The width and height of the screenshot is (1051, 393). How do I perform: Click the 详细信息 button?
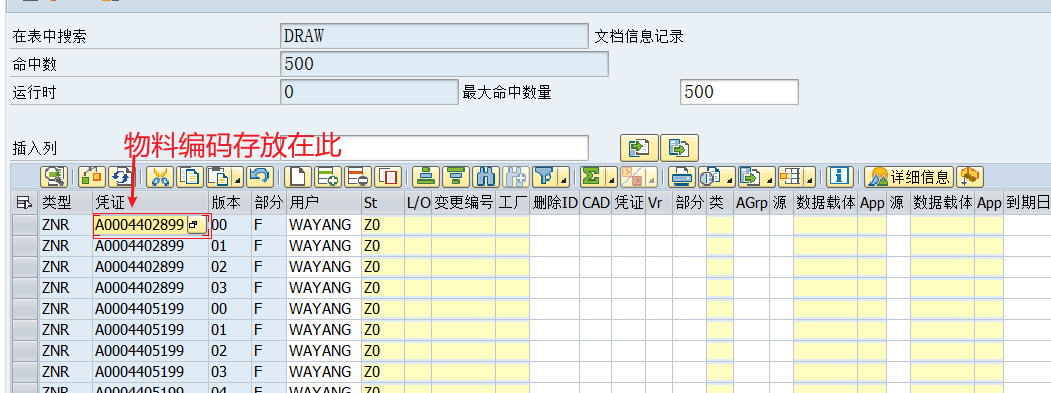click(x=909, y=177)
